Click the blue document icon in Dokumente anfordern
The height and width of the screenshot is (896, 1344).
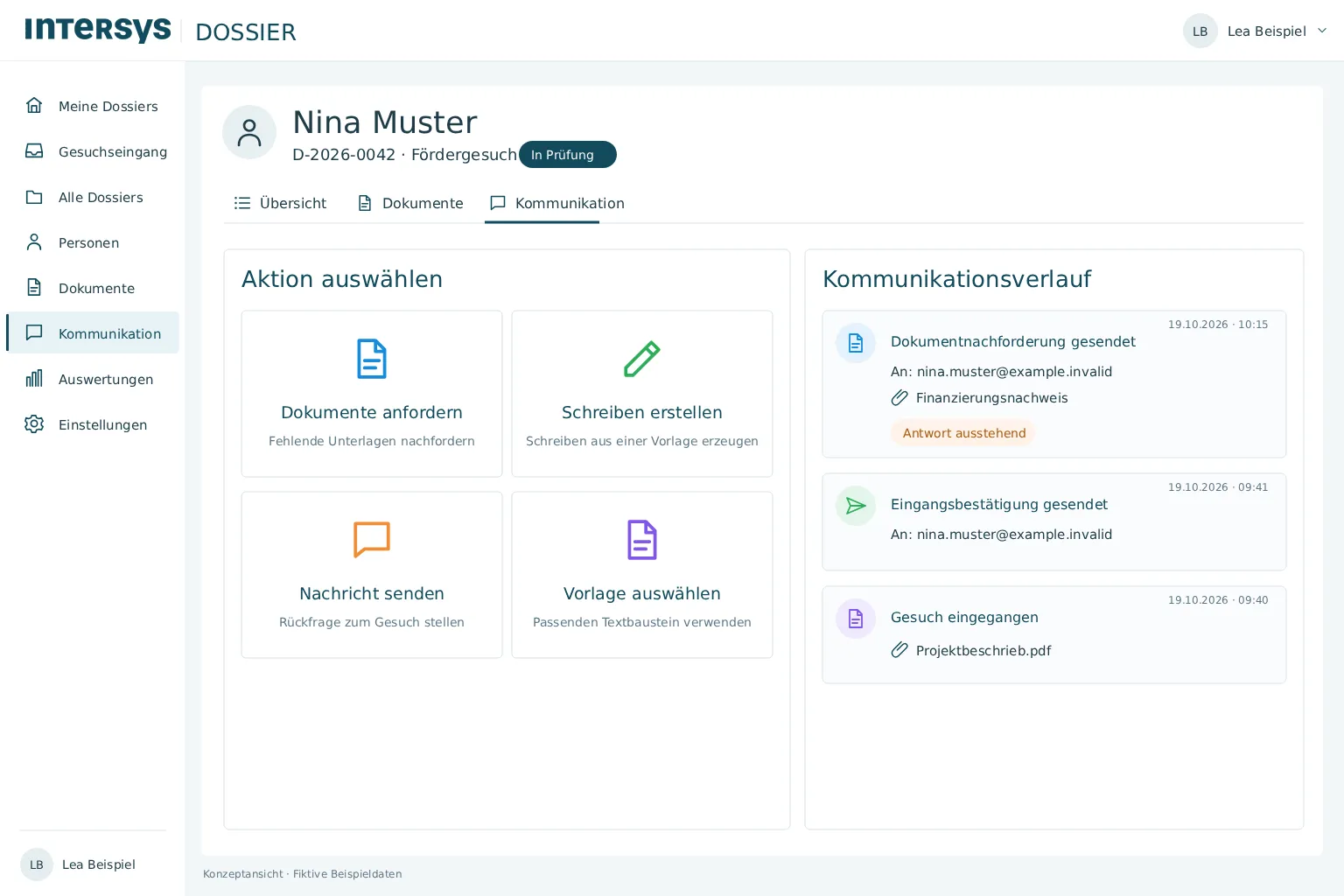pos(372,359)
